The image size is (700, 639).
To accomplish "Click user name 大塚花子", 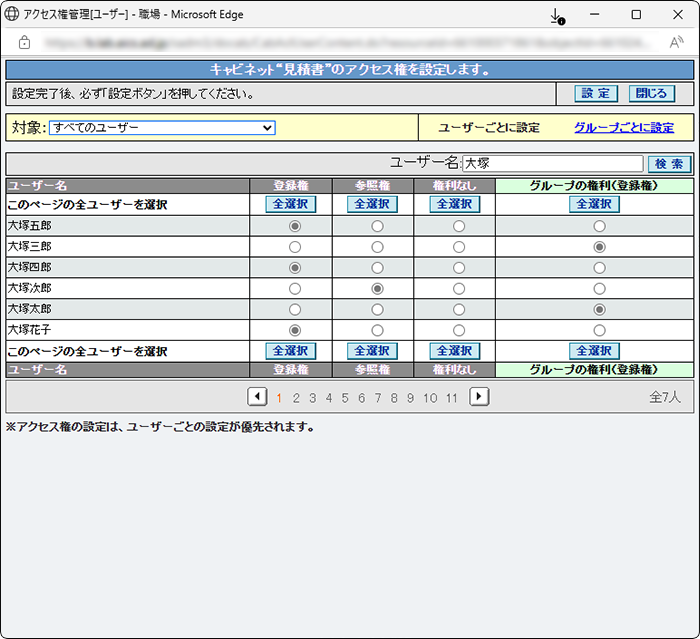I will [29, 330].
